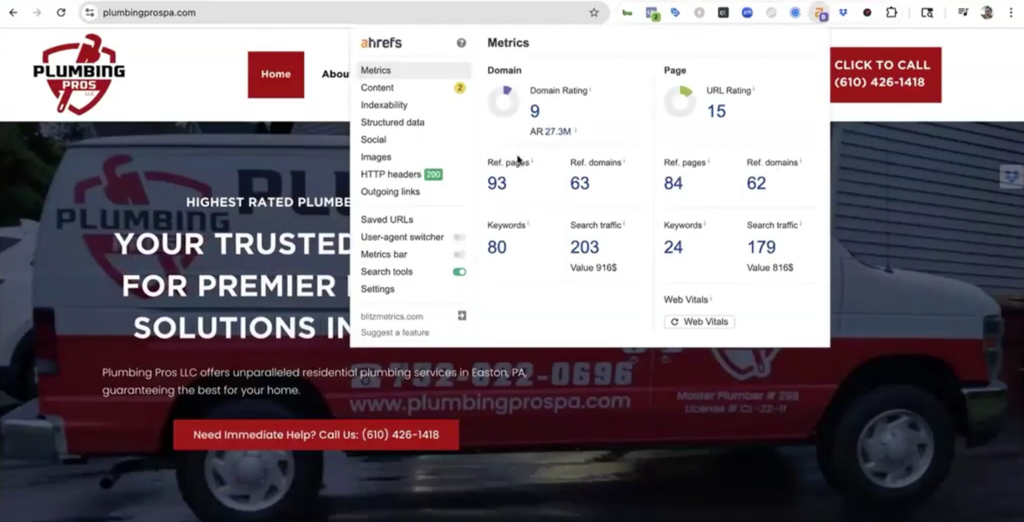Click info icon beside URL Rating
The image size is (1024, 522).
click(x=754, y=90)
